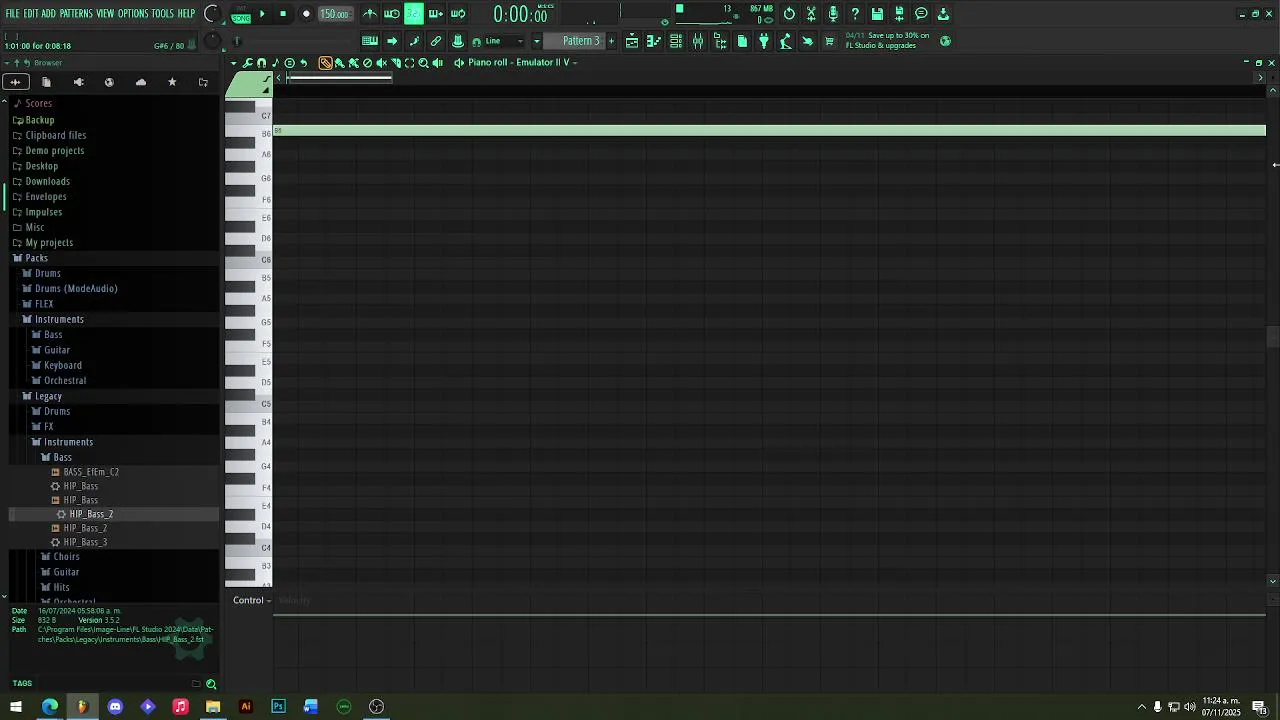This screenshot has width=1280, height=720.
Task: Open the OPTIONS menu
Action: (x=133, y=14)
